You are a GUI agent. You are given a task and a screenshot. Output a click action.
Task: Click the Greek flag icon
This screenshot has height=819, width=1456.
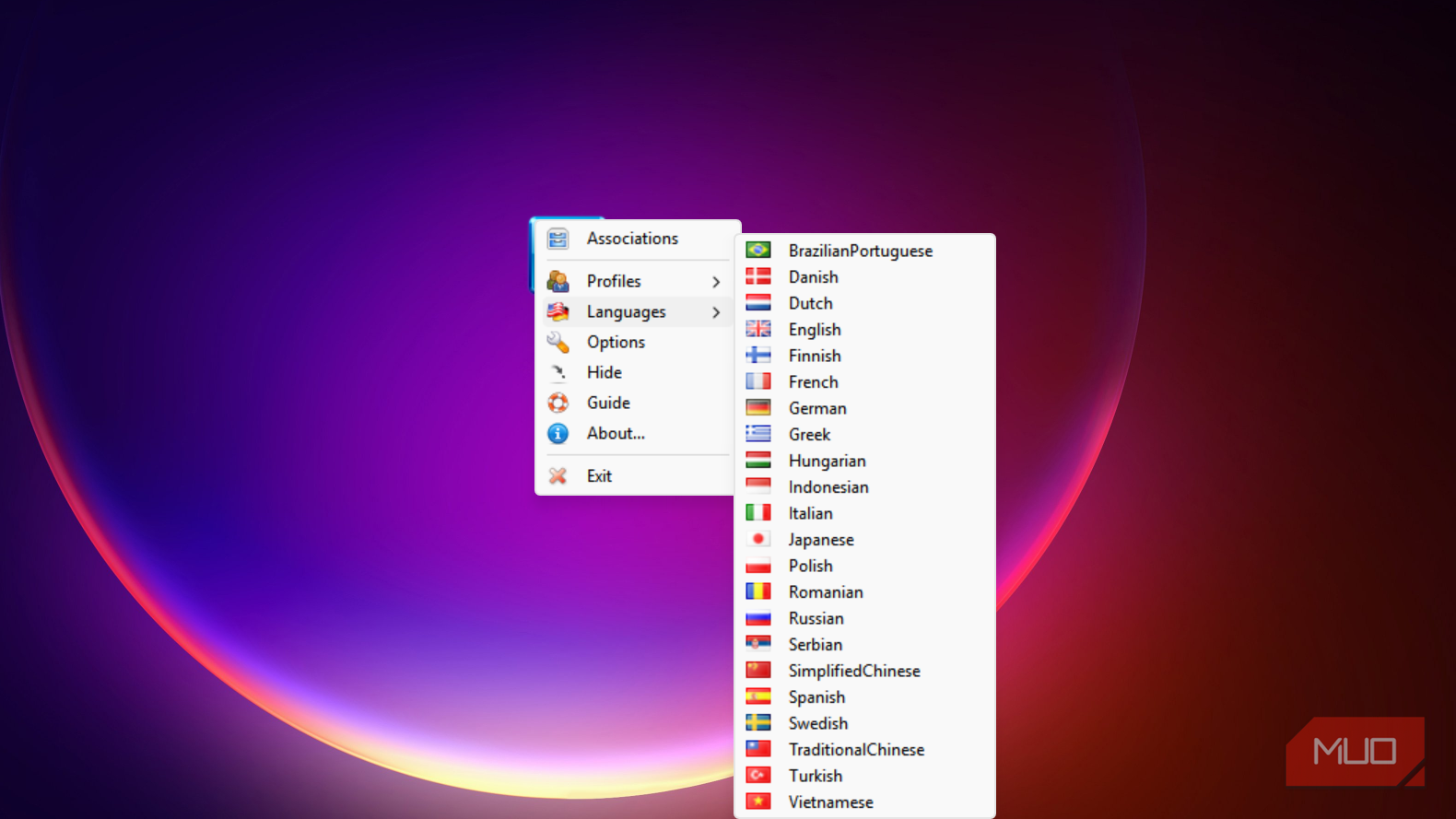(x=758, y=434)
